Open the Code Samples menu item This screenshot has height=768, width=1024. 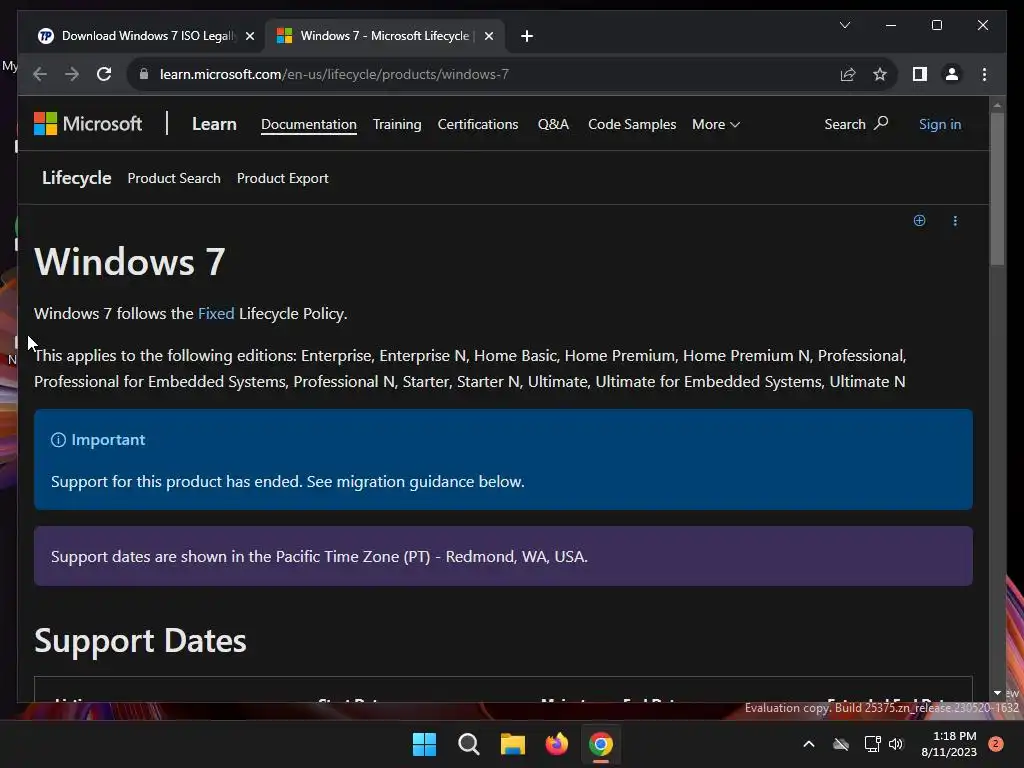[632, 124]
